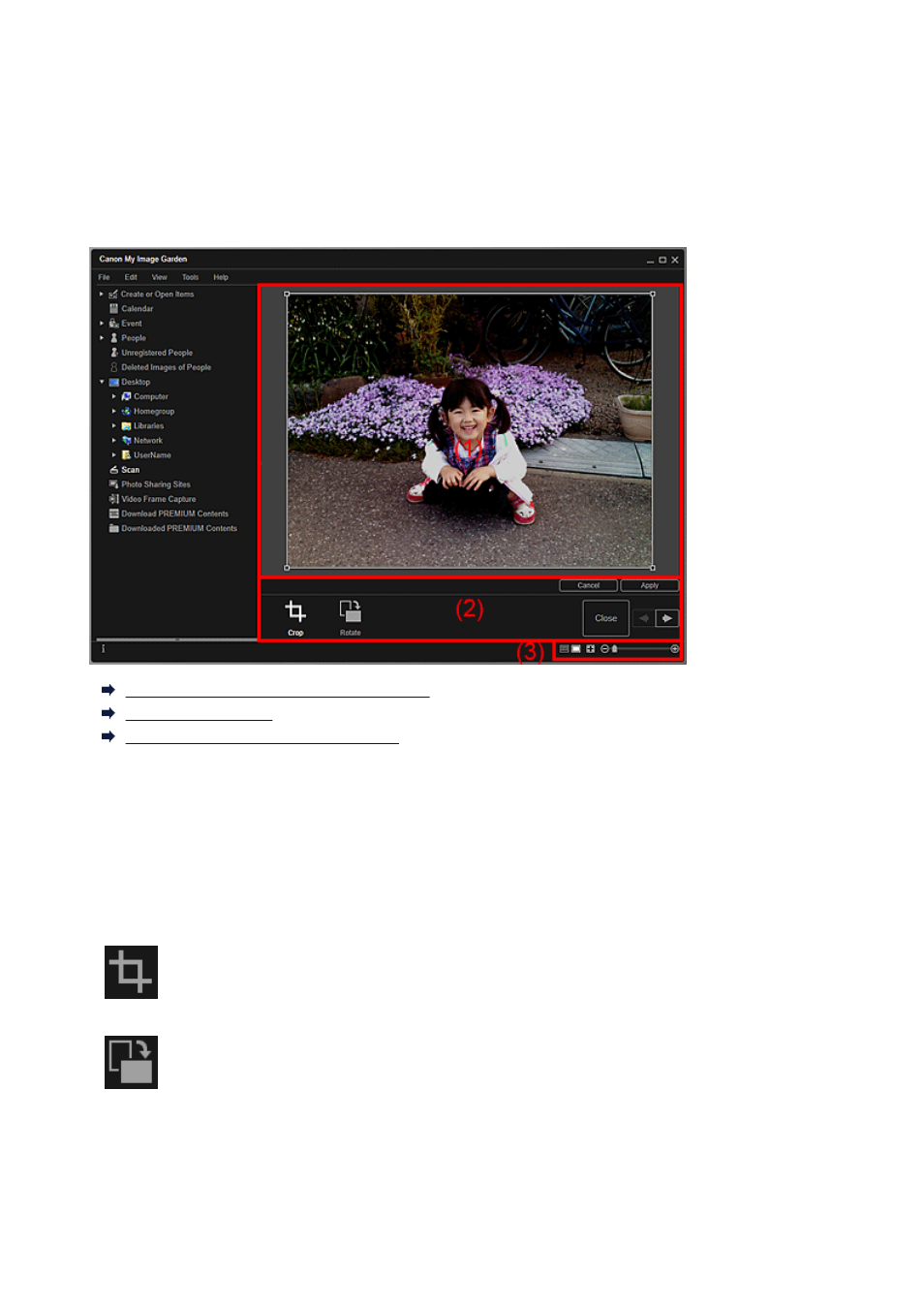Expand the Create or Open Items node
924x1308 pixels.
pyautogui.click(x=102, y=294)
